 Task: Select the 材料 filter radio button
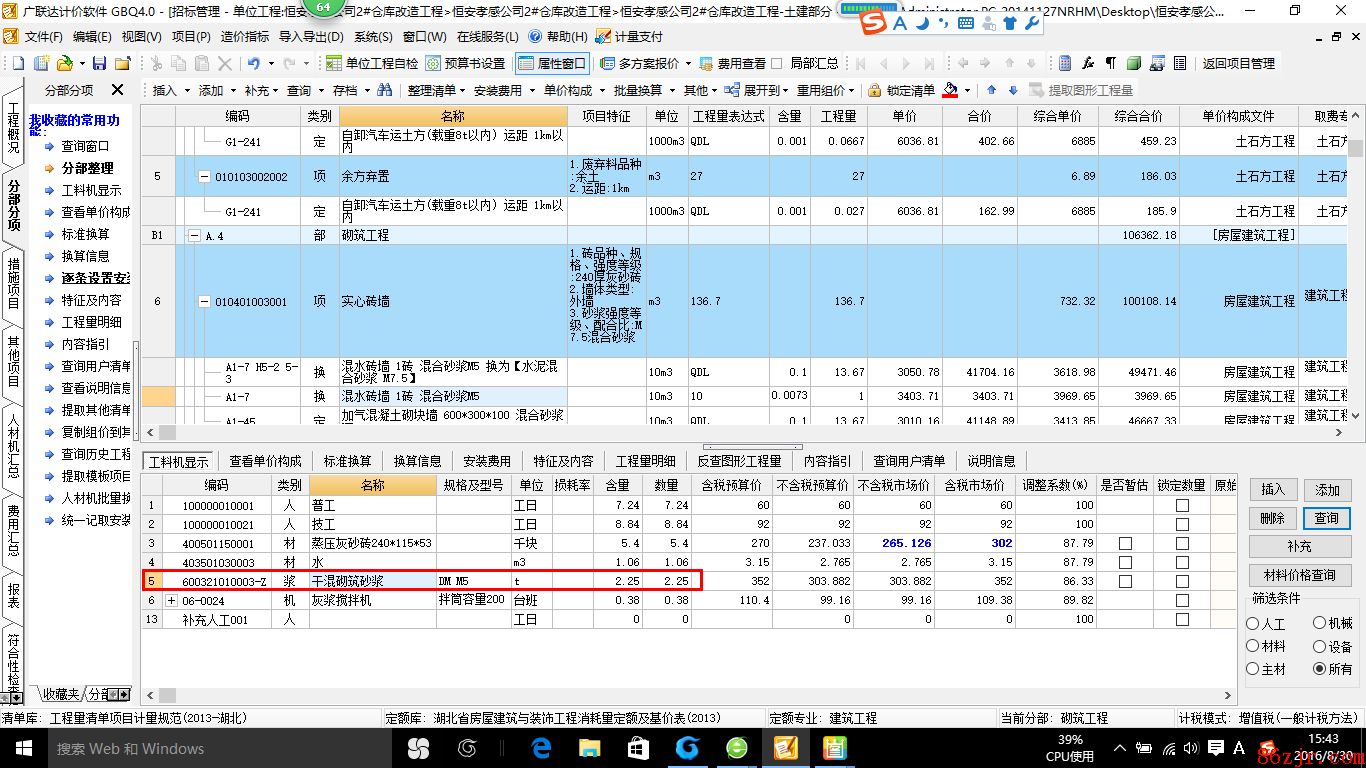tap(1253, 647)
